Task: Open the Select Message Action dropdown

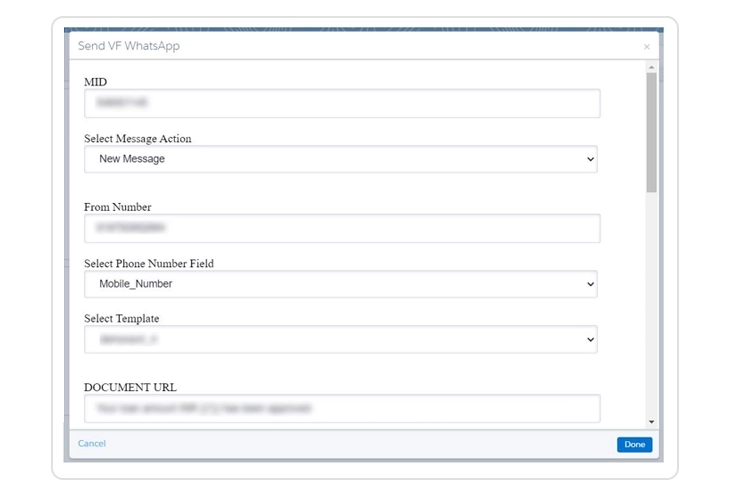Action: coord(340,159)
